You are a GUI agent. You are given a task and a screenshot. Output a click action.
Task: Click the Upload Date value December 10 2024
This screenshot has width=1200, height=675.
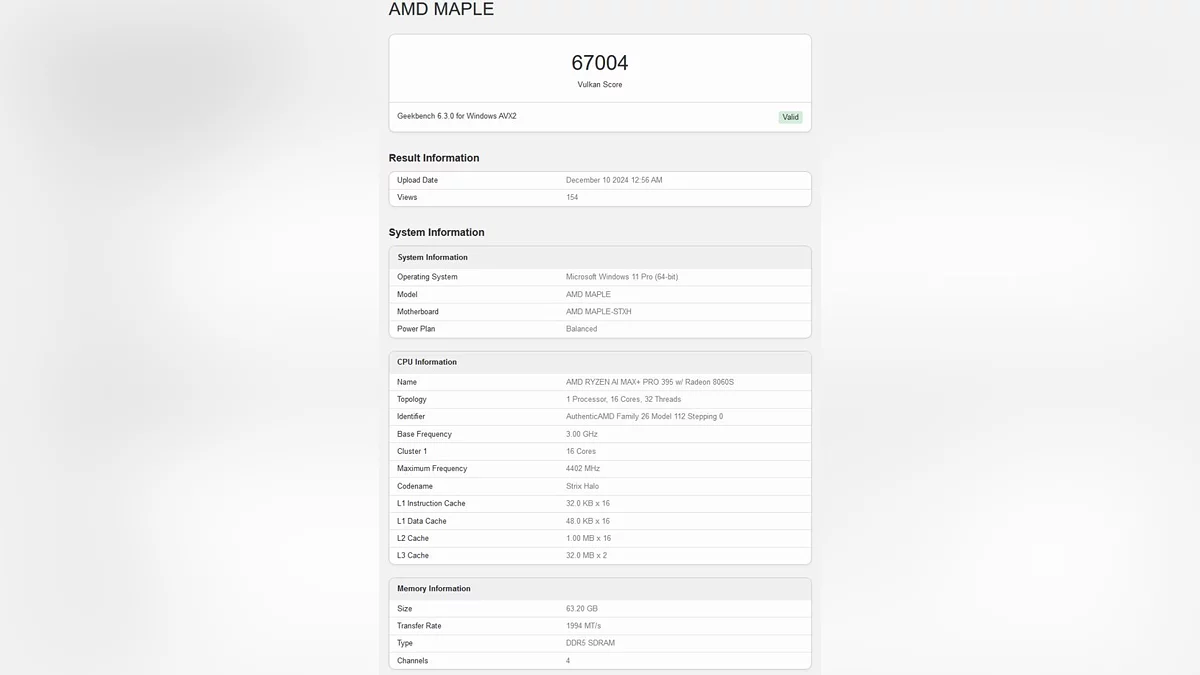614,180
